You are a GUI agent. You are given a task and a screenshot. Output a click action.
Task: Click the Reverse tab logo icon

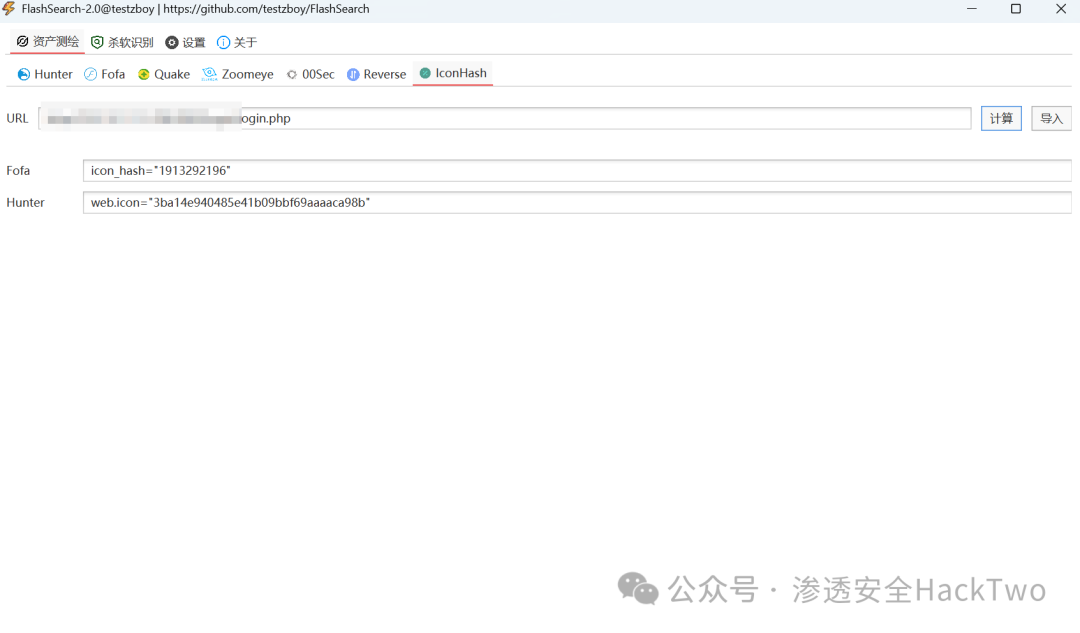[353, 74]
